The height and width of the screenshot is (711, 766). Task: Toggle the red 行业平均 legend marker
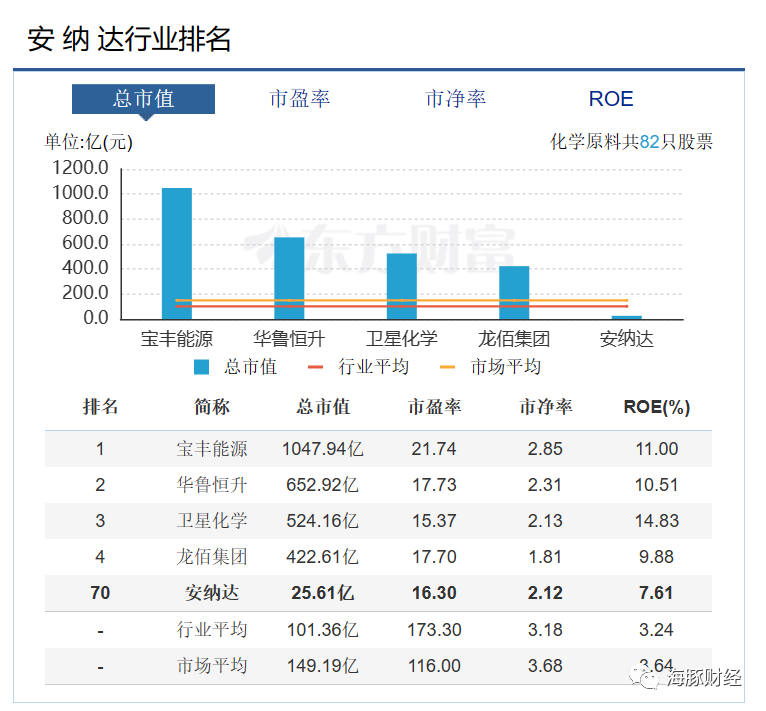[x=315, y=367]
